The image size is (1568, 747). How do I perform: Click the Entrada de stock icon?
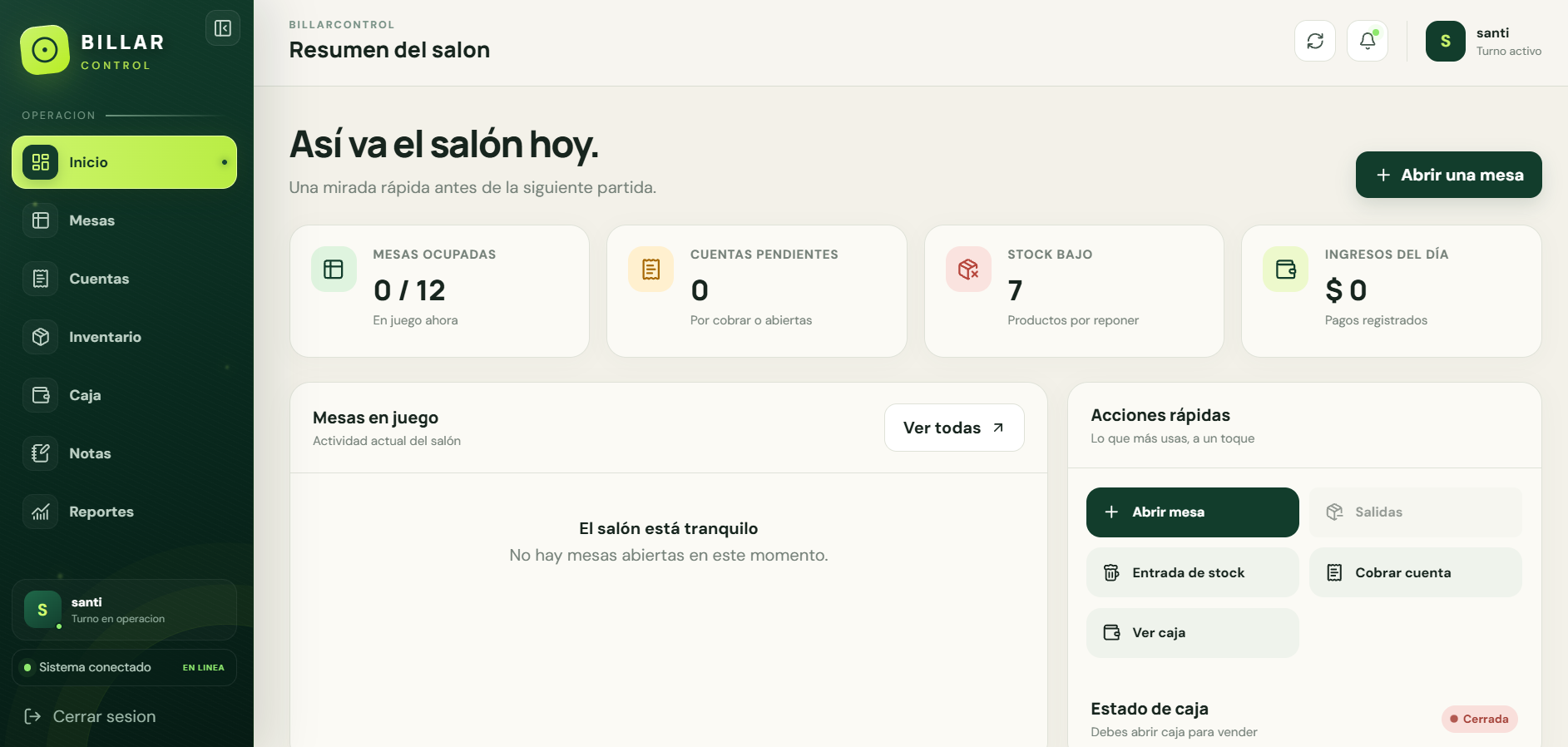coord(1111,572)
